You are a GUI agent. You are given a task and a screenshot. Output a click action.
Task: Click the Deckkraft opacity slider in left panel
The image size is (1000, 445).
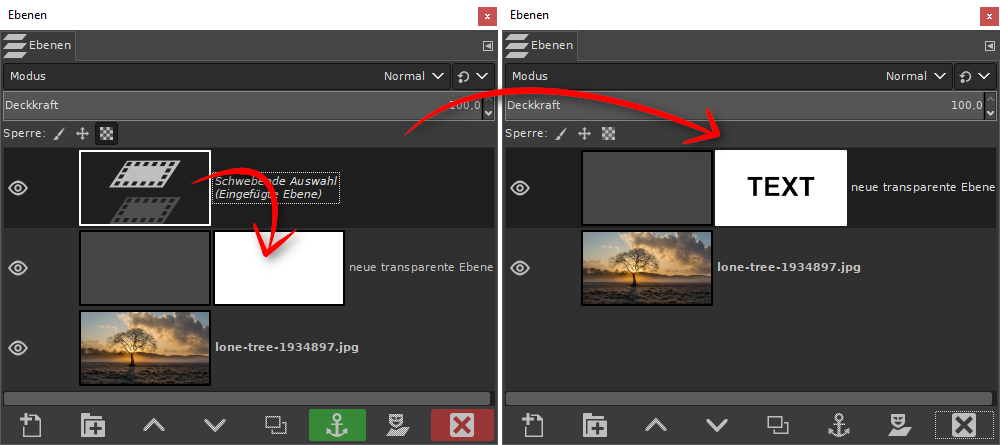[240, 105]
